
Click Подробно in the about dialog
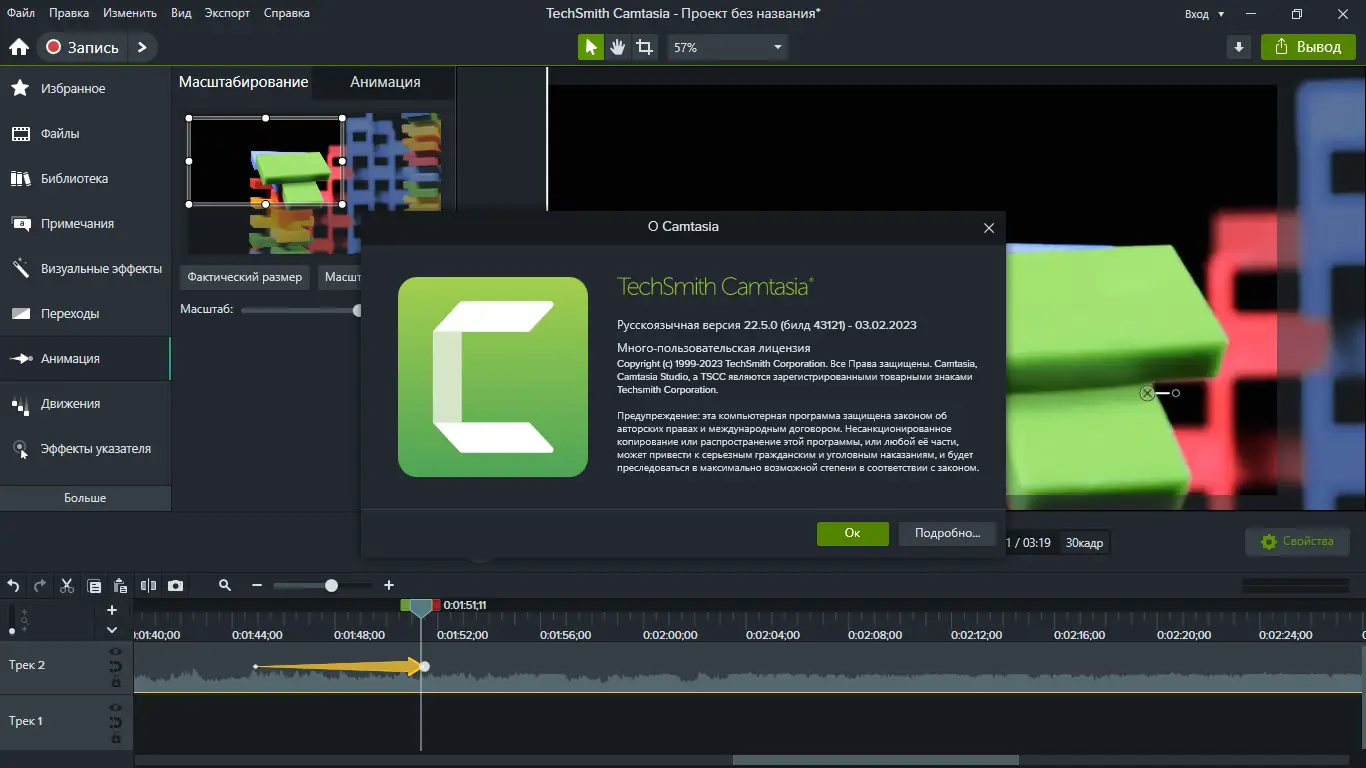(x=946, y=533)
